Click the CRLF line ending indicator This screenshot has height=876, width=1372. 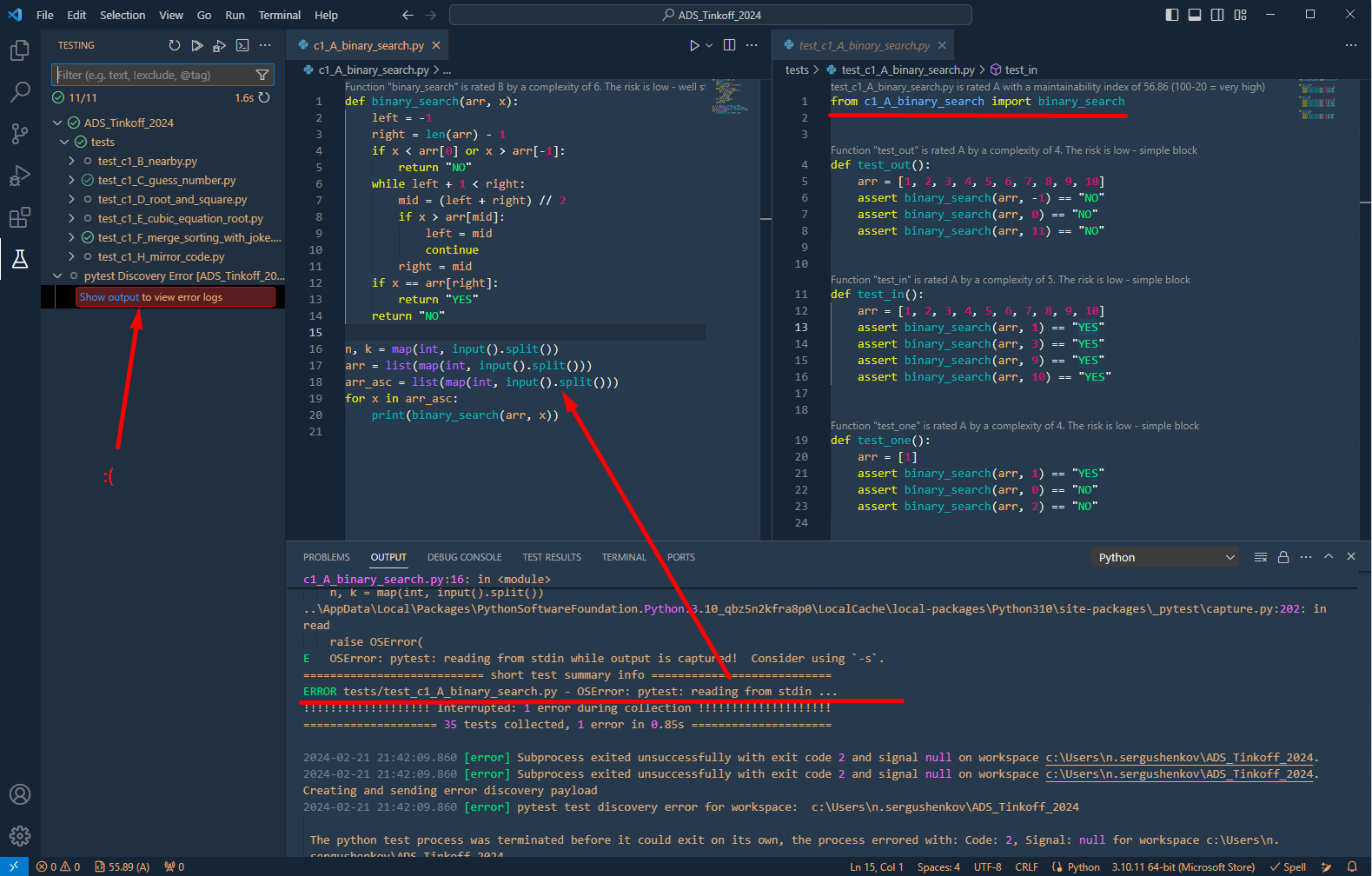(x=1026, y=866)
